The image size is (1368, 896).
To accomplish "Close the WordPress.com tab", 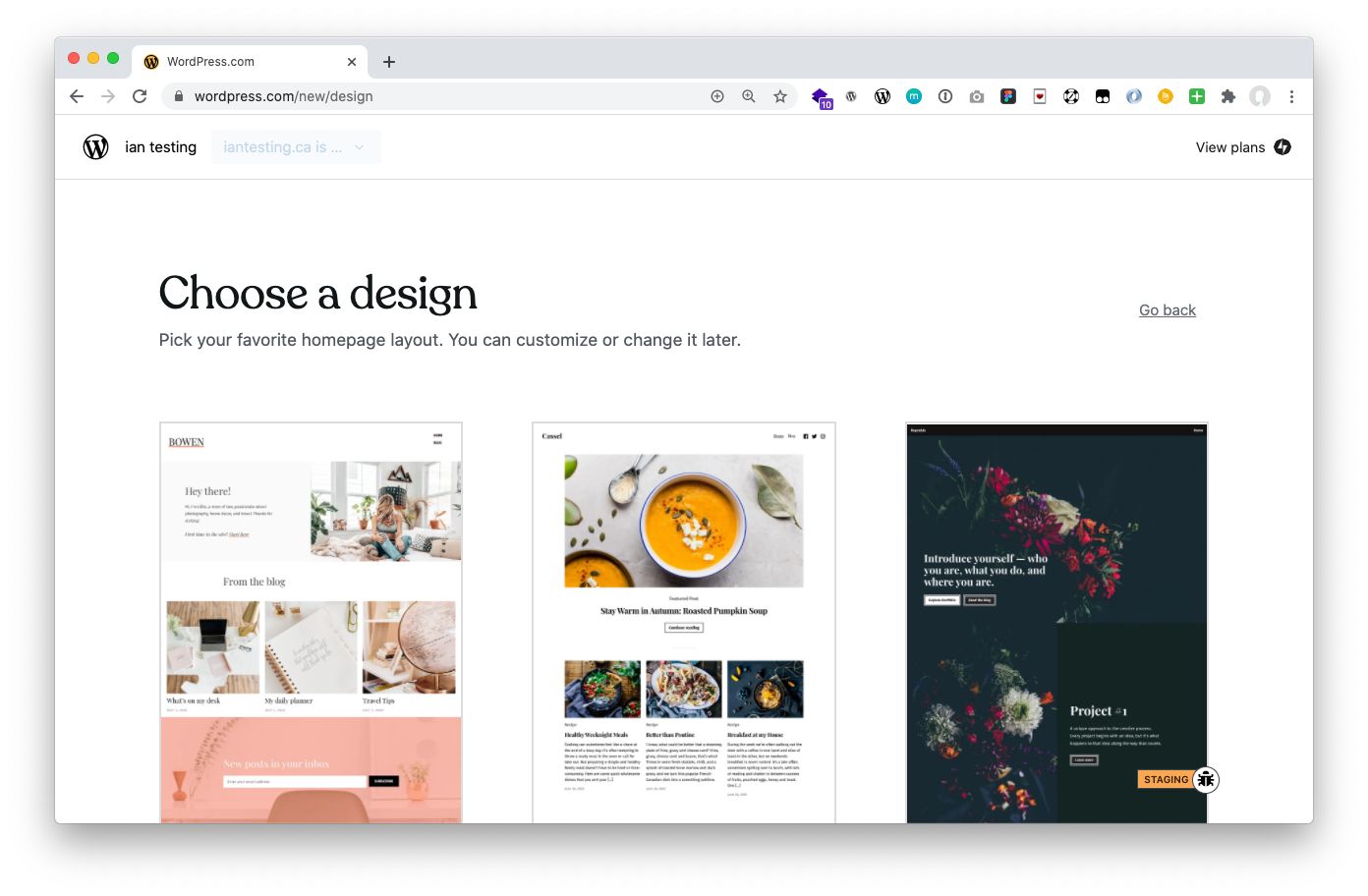I will pyautogui.click(x=352, y=62).
